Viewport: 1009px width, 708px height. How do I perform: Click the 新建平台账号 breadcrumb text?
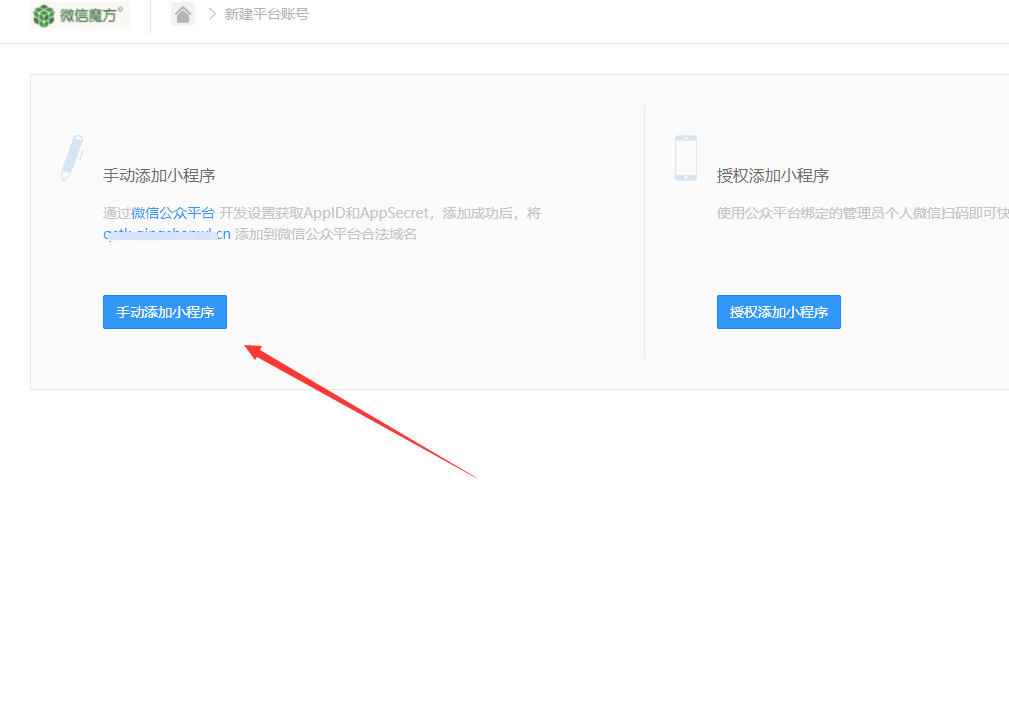(266, 14)
